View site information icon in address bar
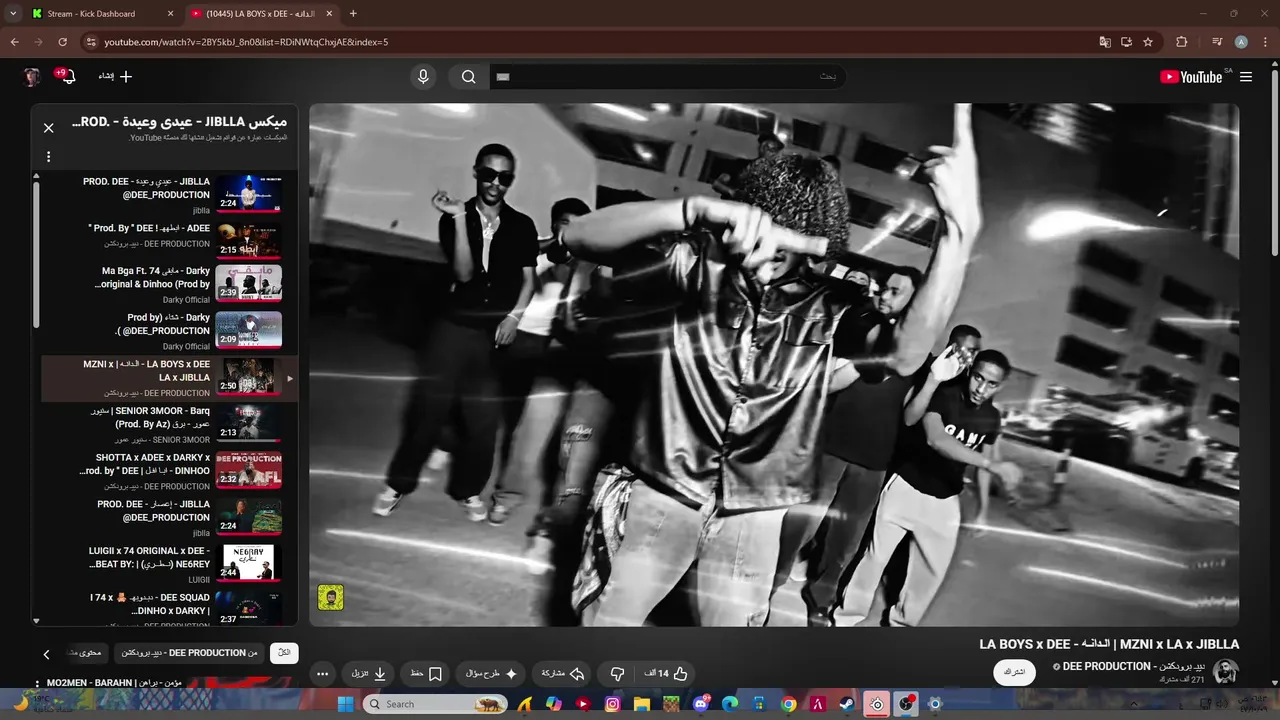 point(91,42)
